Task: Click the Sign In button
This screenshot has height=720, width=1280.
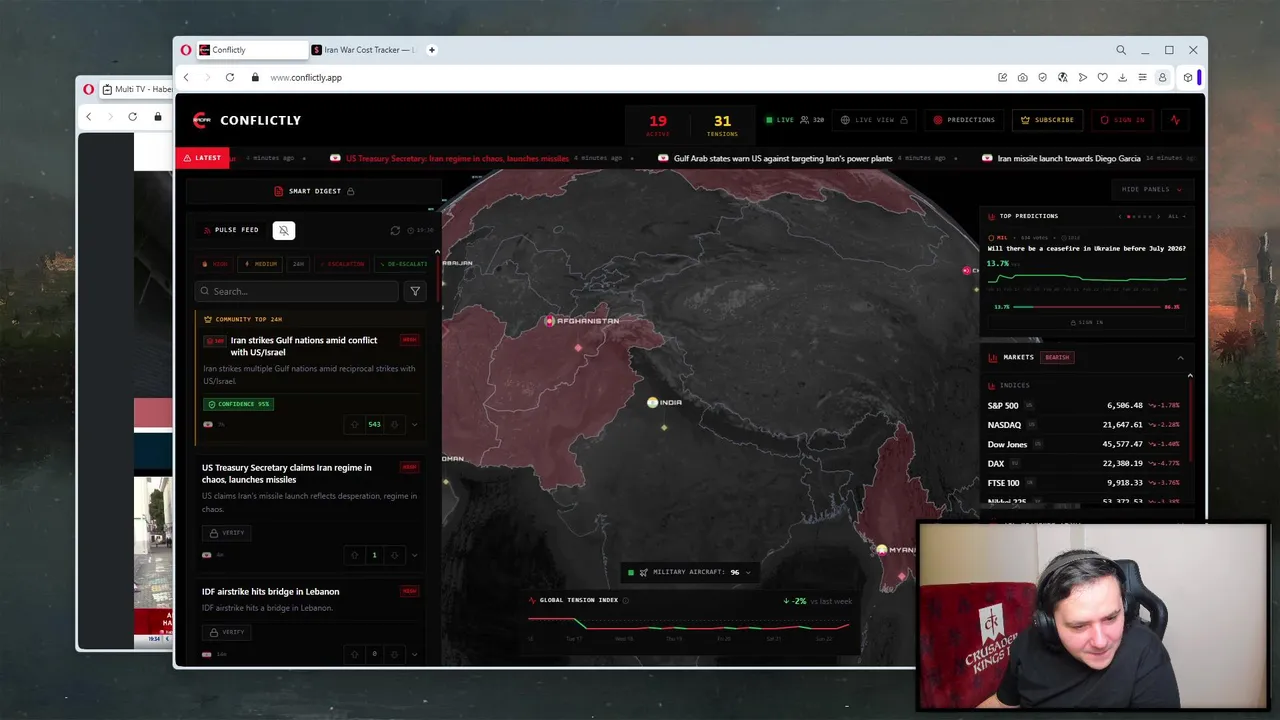Action: point(1122,120)
